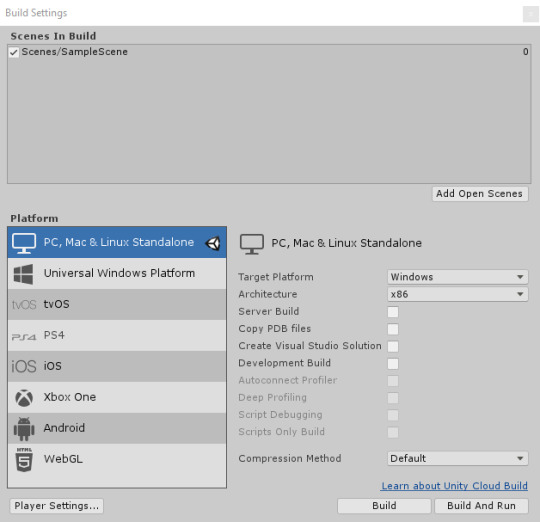540x522 pixels.
Task: Click the Windows logo icon for Universal Windows Platform
Action: pyautogui.click(x=23, y=274)
